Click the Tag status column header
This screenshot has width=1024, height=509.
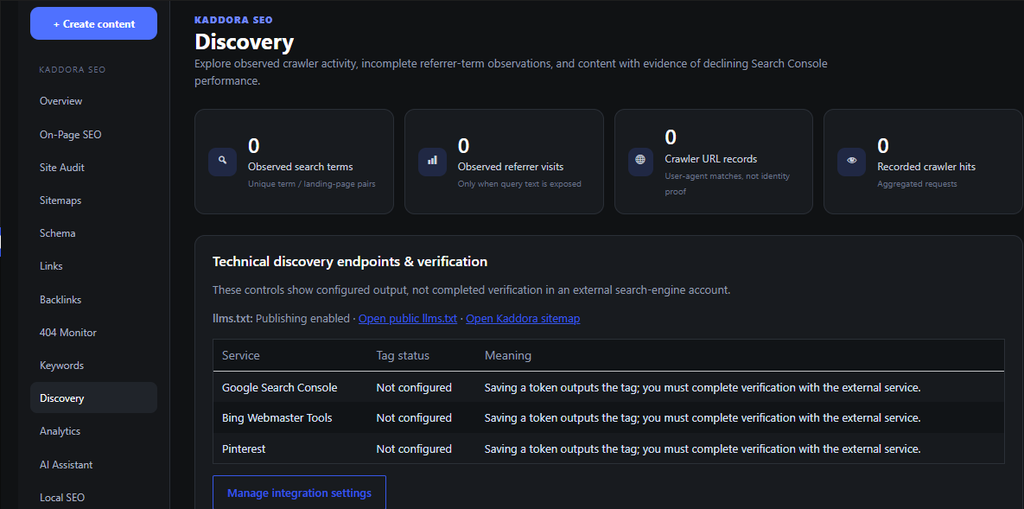(x=403, y=355)
